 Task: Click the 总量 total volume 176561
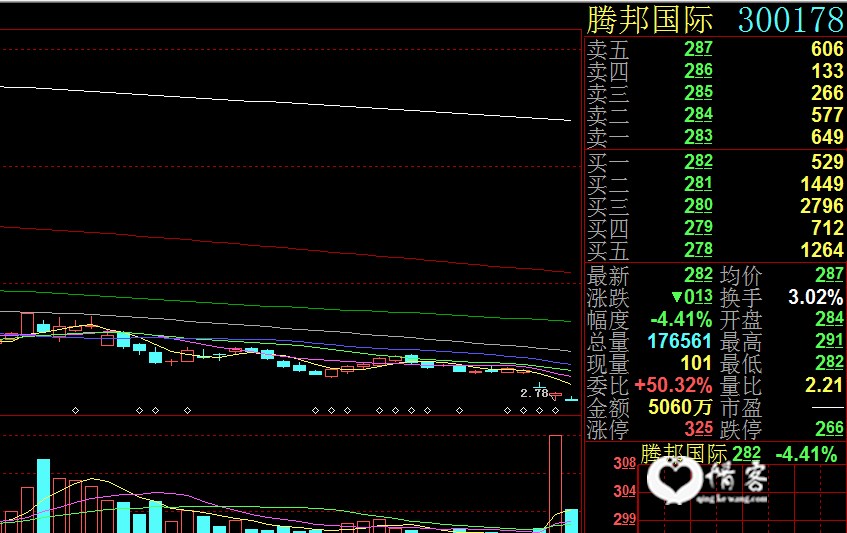pos(680,341)
